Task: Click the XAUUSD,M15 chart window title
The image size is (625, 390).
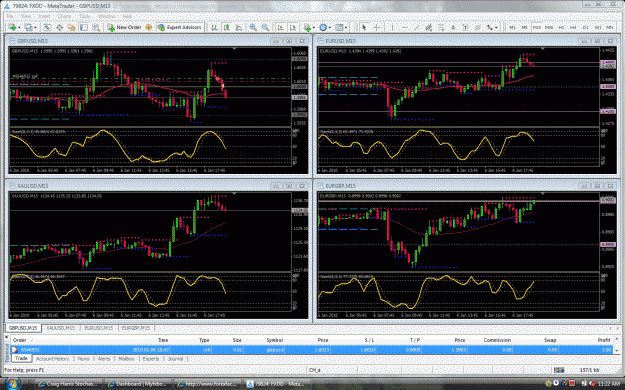Action: pos(33,186)
